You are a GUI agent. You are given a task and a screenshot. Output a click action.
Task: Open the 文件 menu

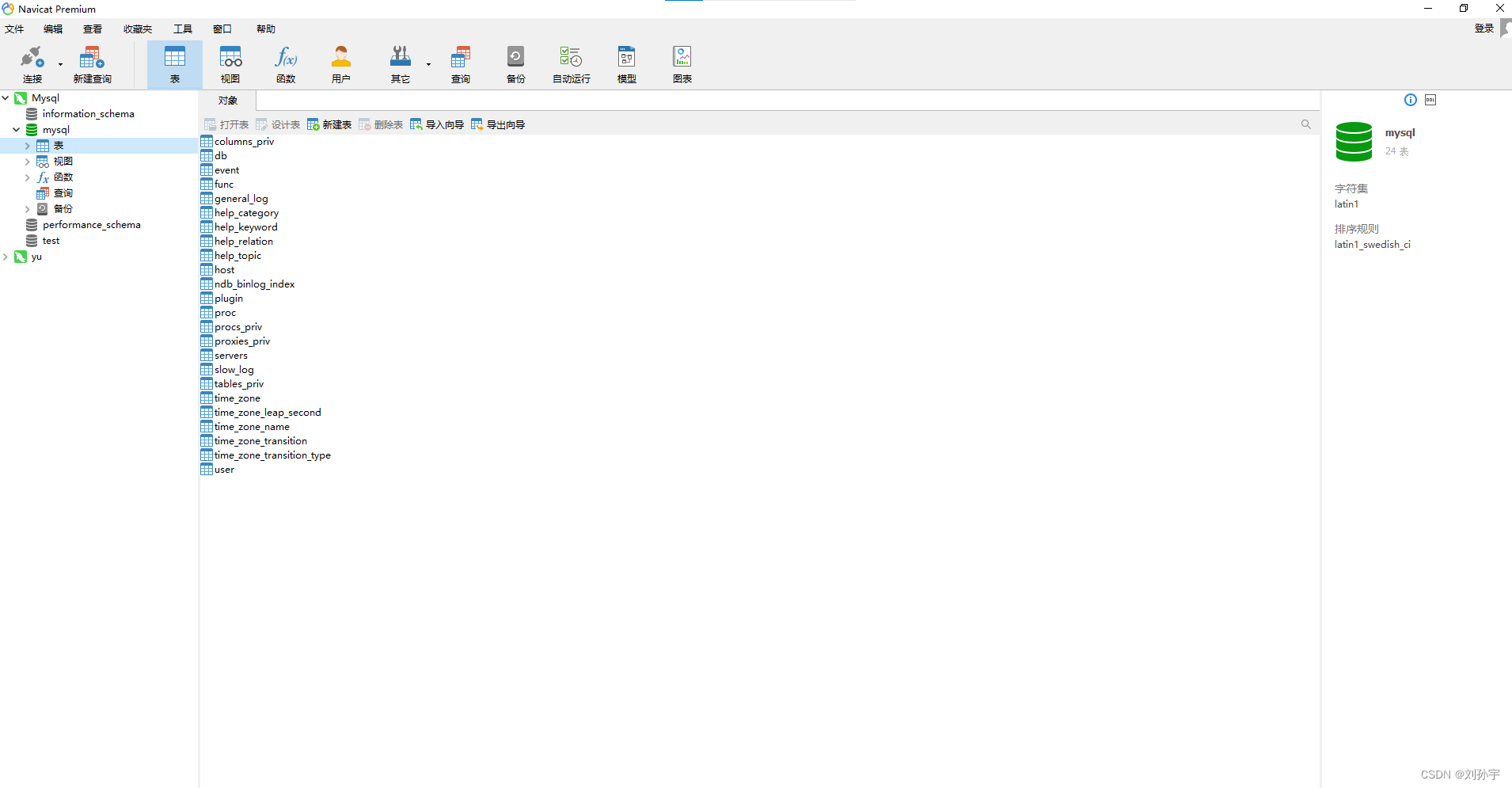[x=14, y=29]
